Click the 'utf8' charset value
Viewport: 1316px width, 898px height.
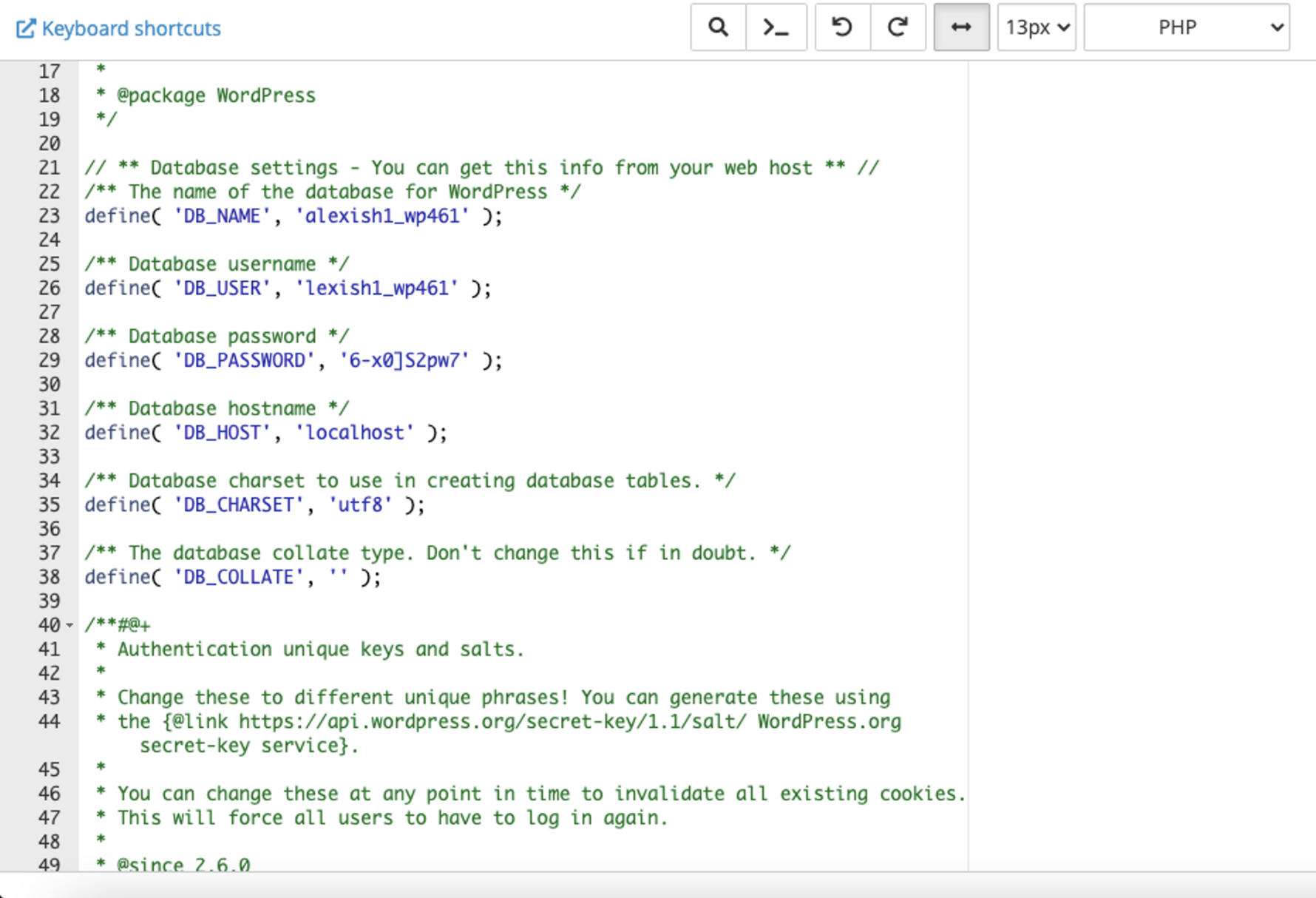point(360,504)
